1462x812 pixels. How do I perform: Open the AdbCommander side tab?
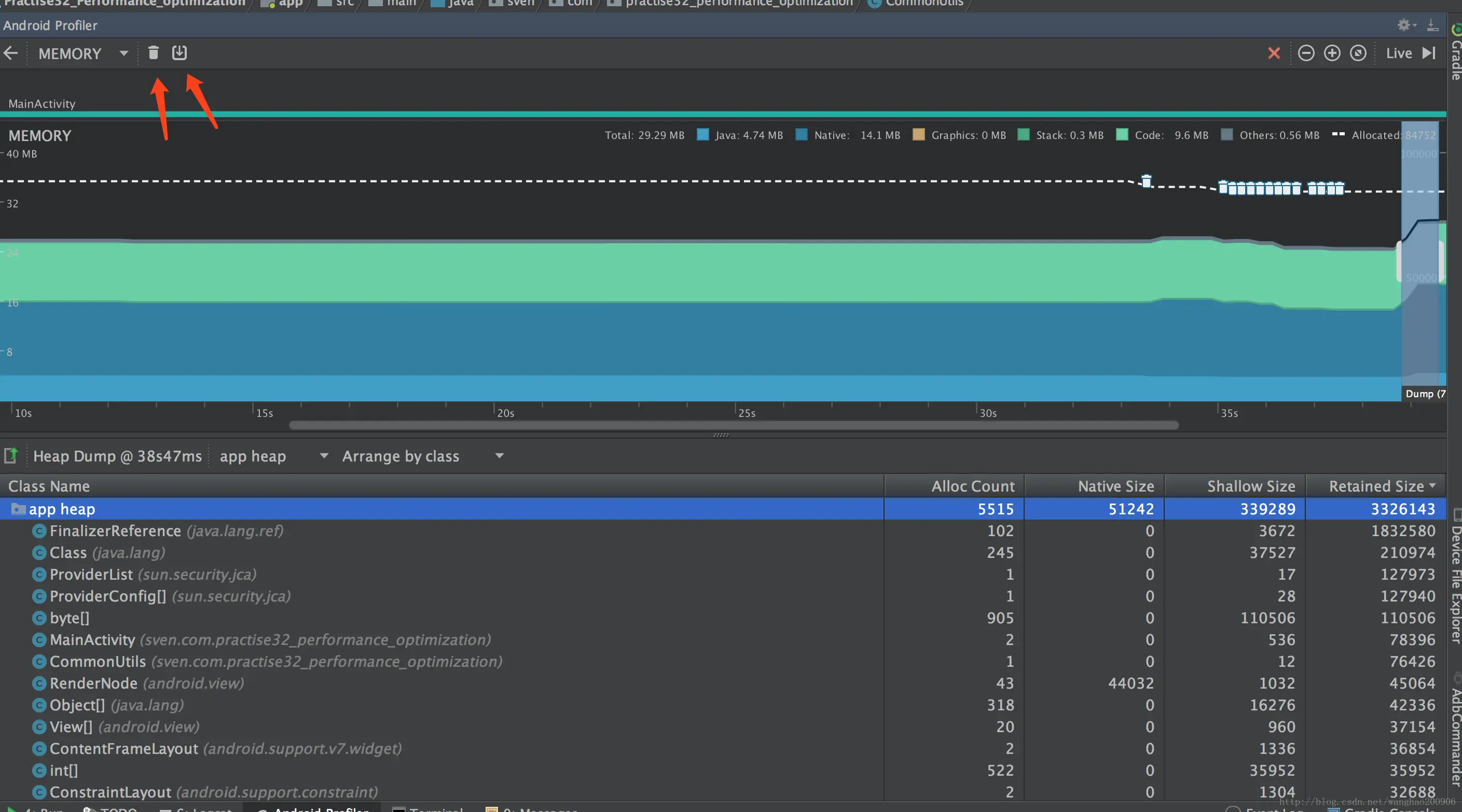pos(1455,731)
